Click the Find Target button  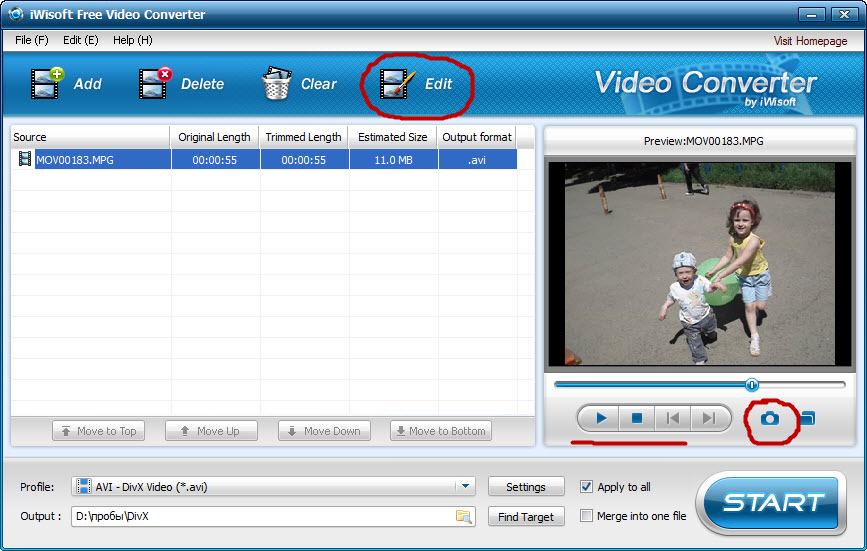coord(526,517)
